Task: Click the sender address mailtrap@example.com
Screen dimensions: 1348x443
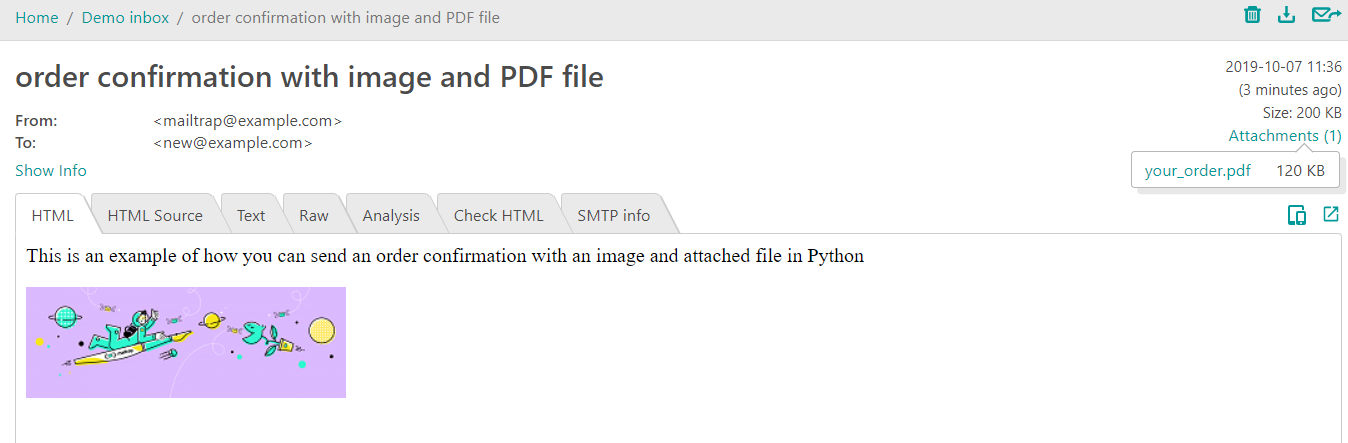Action: pos(248,121)
